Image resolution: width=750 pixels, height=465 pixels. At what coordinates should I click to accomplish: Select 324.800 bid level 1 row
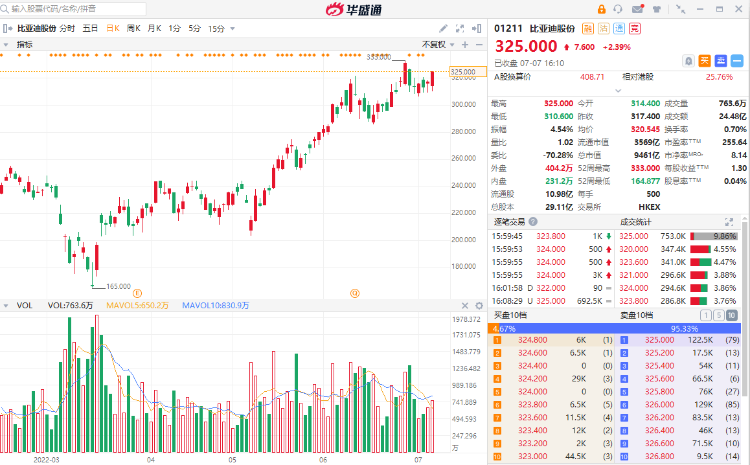pos(553,340)
